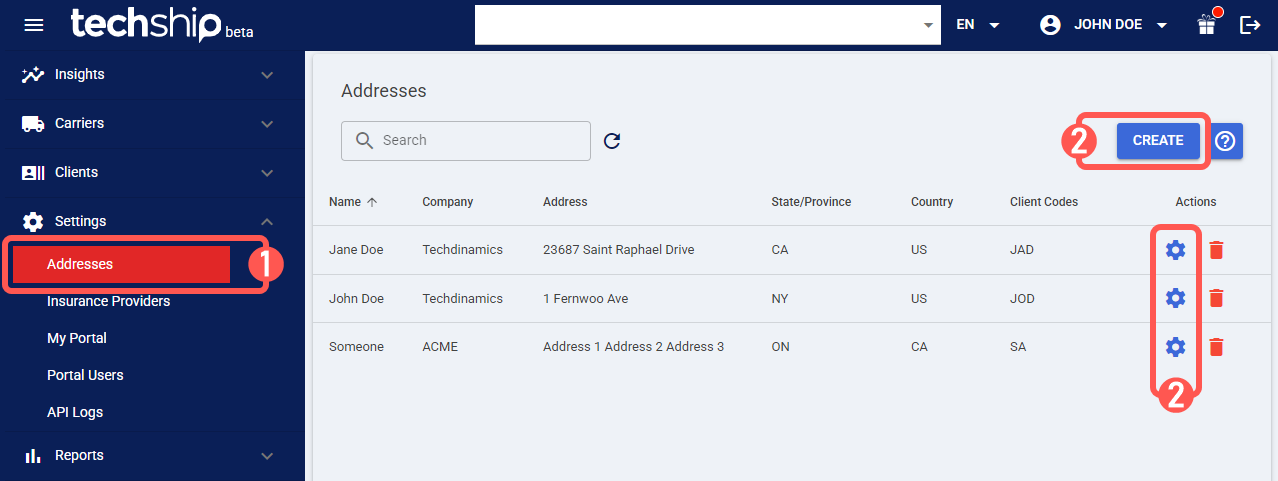Click the techship beta logo
1278x481 pixels.
click(161, 25)
